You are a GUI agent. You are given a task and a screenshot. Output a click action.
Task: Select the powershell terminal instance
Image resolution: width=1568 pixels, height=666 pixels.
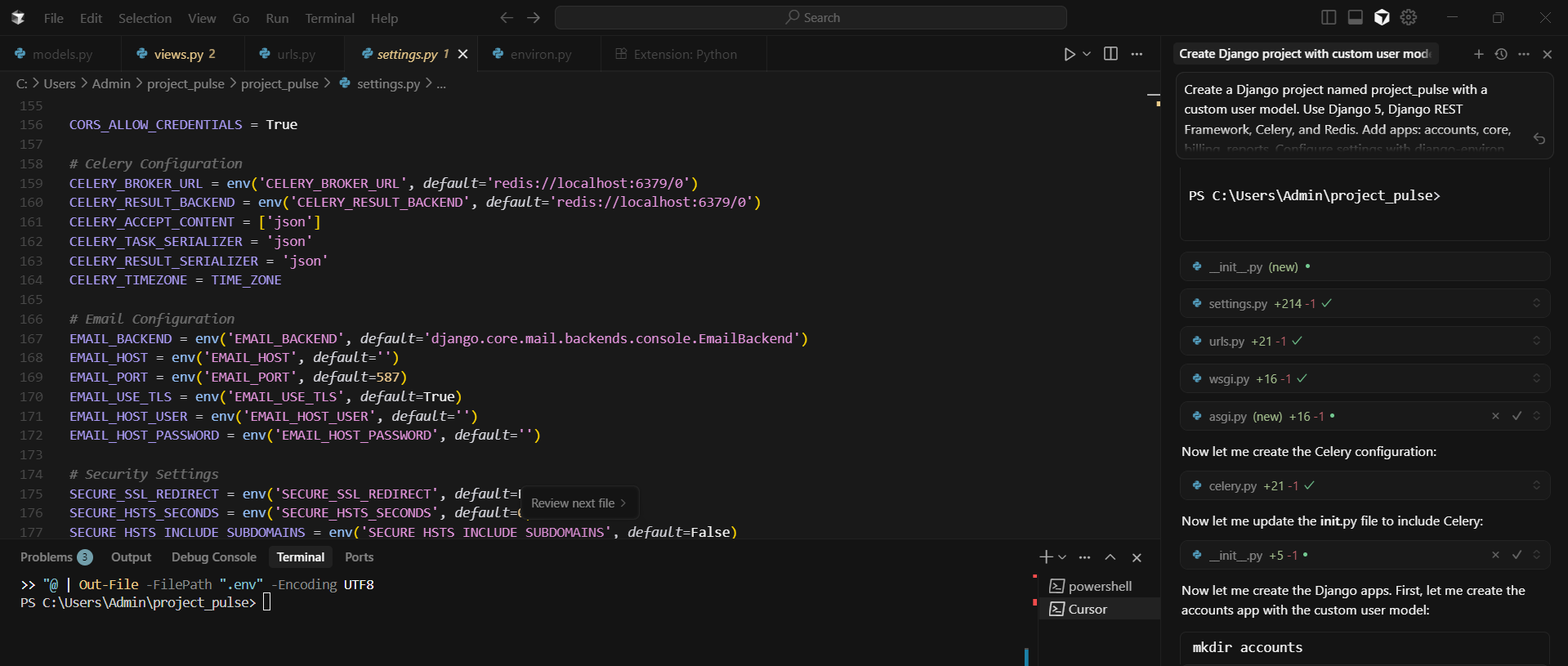1100,586
